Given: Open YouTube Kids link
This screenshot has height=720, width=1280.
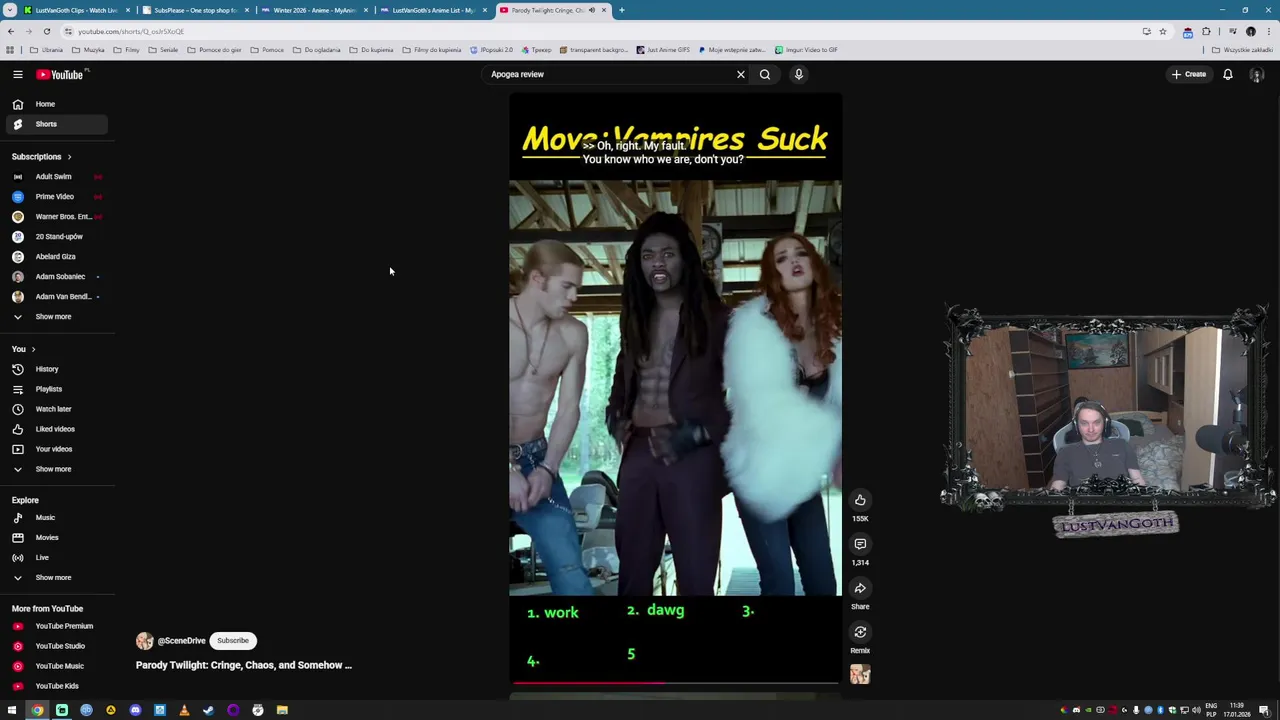Looking at the screenshot, I should click(56, 686).
